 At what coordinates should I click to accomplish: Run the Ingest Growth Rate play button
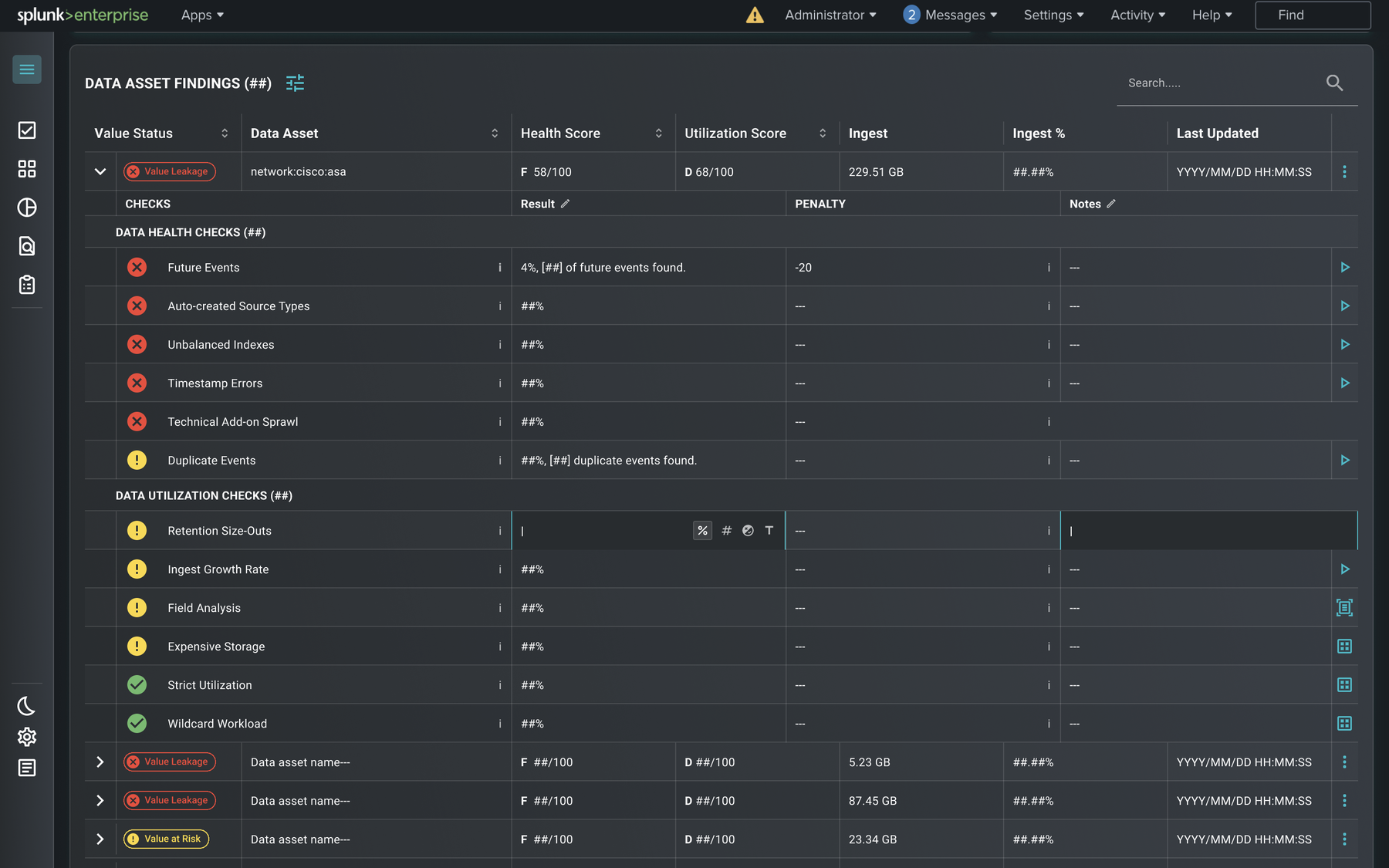[1345, 569]
